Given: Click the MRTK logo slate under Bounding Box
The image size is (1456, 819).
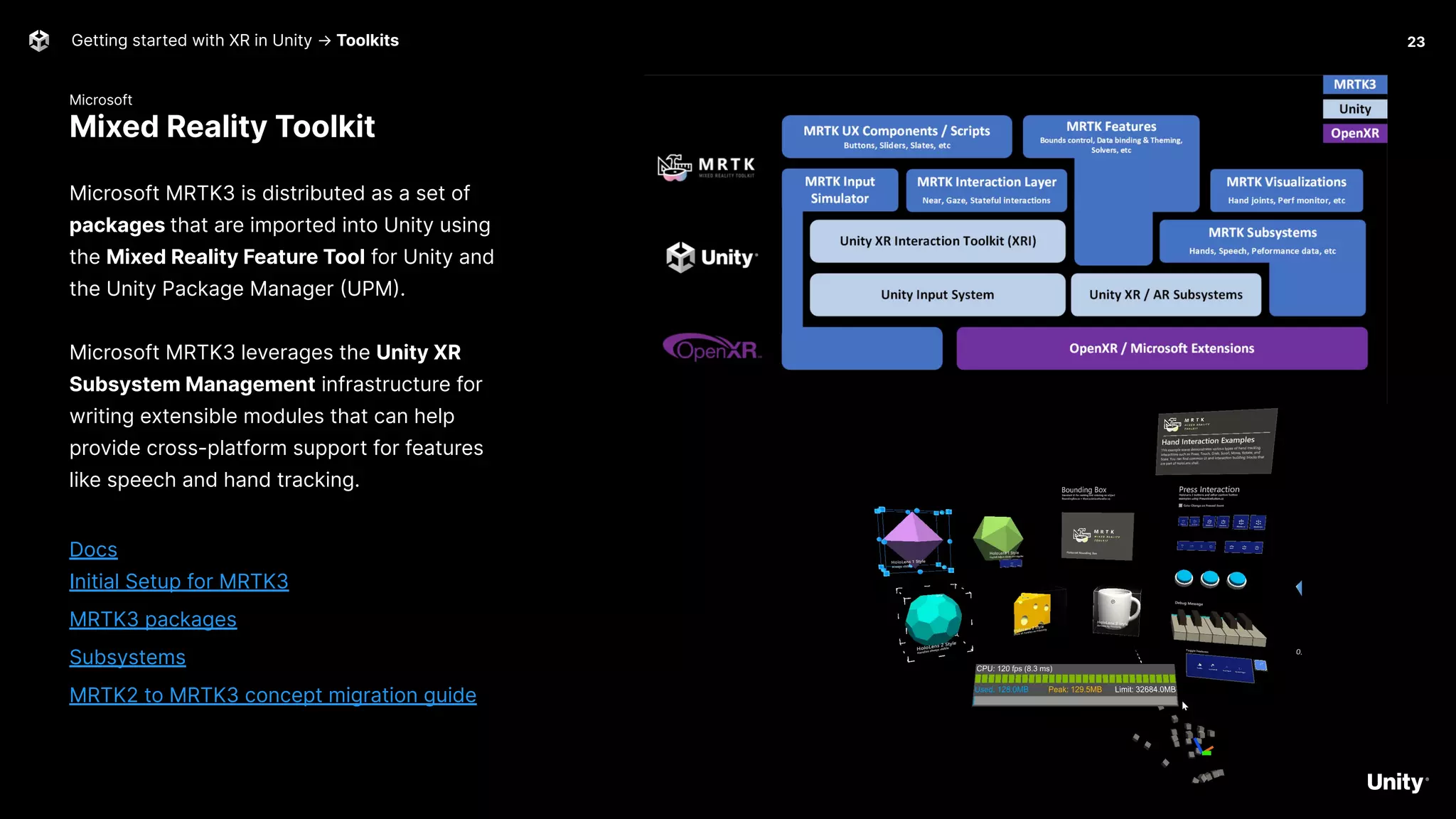Looking at the screenshot, I should point(1097,536).
